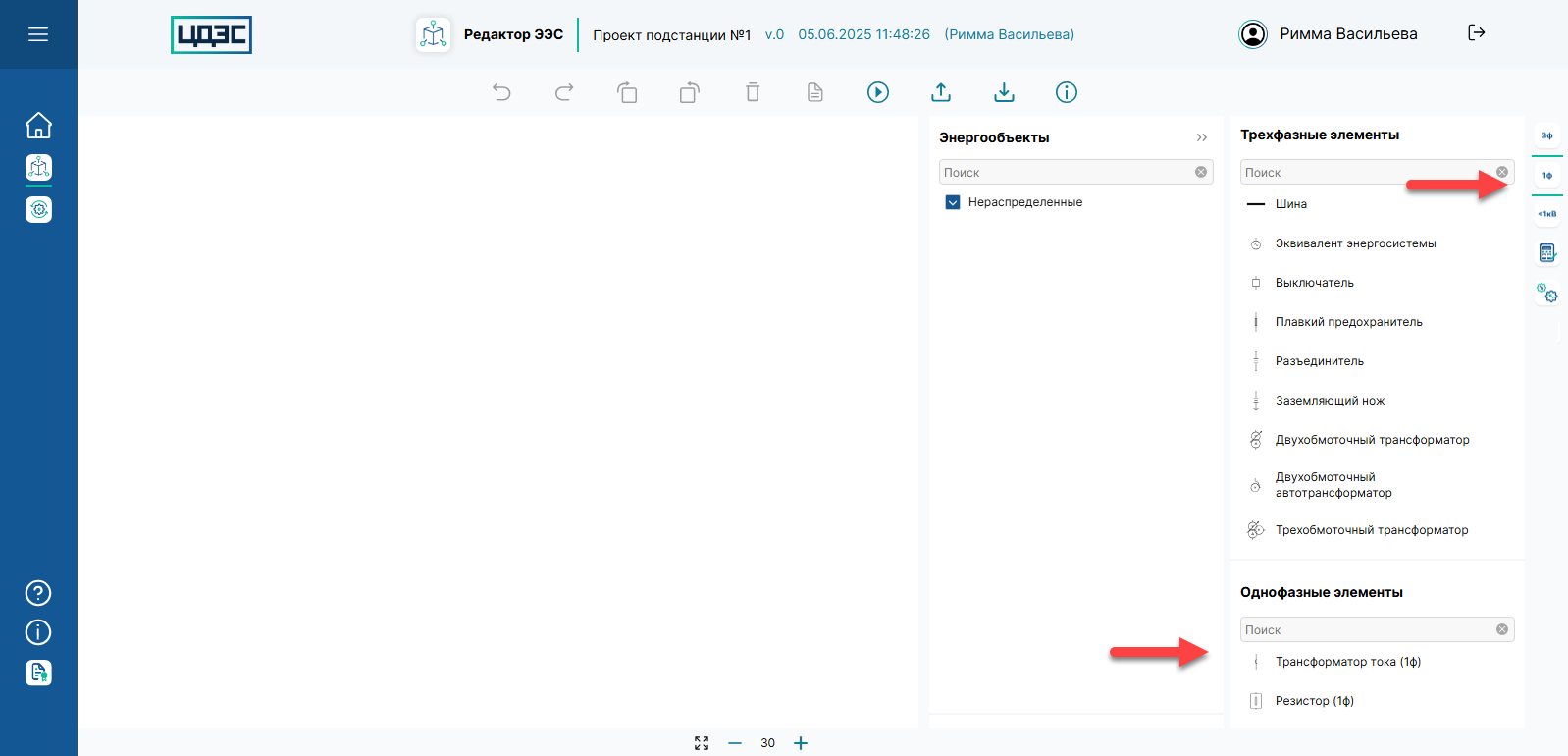Pick Двухобмоточный трансформатор from the list
Image resolution: width=1568 pixels, height=756 pixels.
1372,440
